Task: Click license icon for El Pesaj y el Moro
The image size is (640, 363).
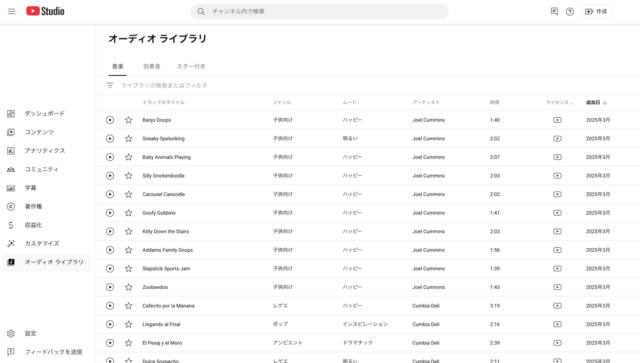Action: coord(557,343)
